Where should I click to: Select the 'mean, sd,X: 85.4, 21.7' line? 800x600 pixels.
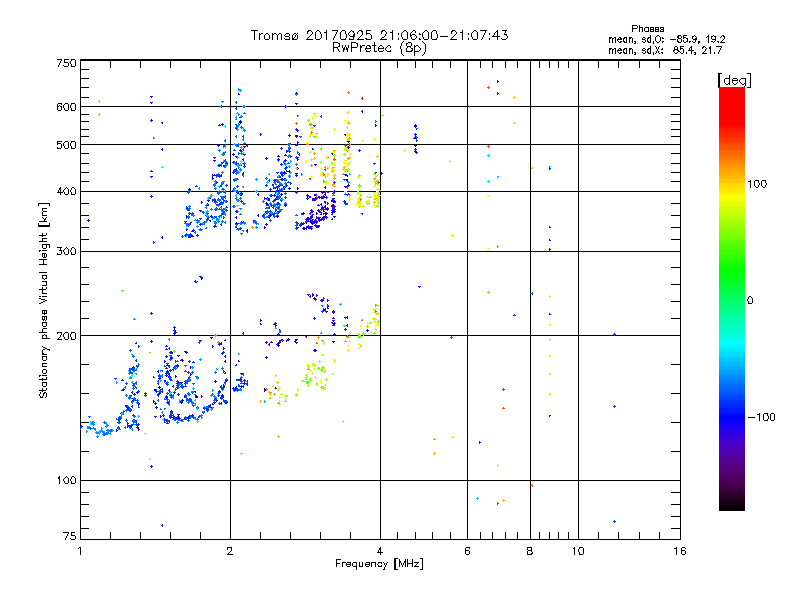tap(665, 51)
